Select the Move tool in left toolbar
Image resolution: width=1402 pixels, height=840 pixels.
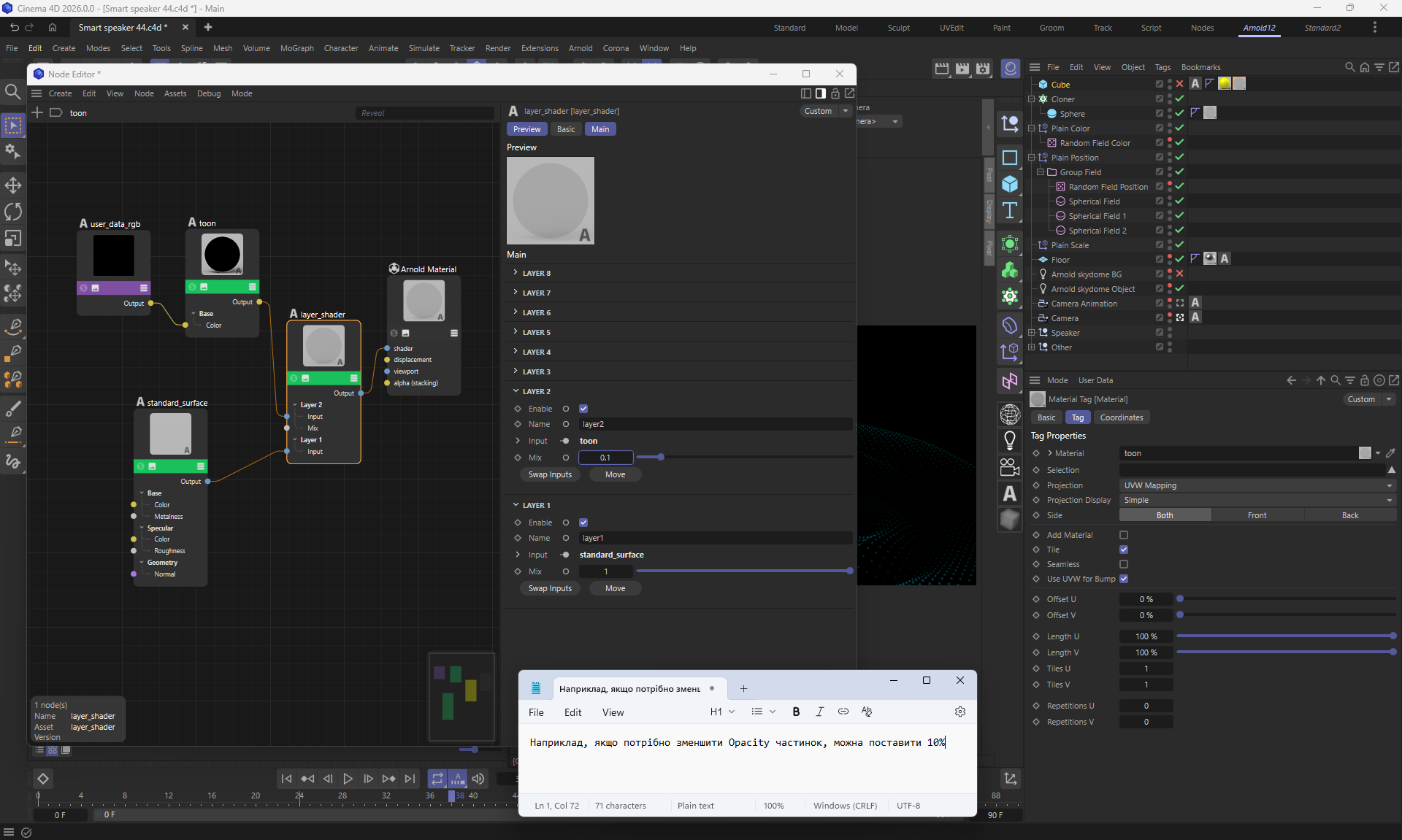(x=13, y=185)
